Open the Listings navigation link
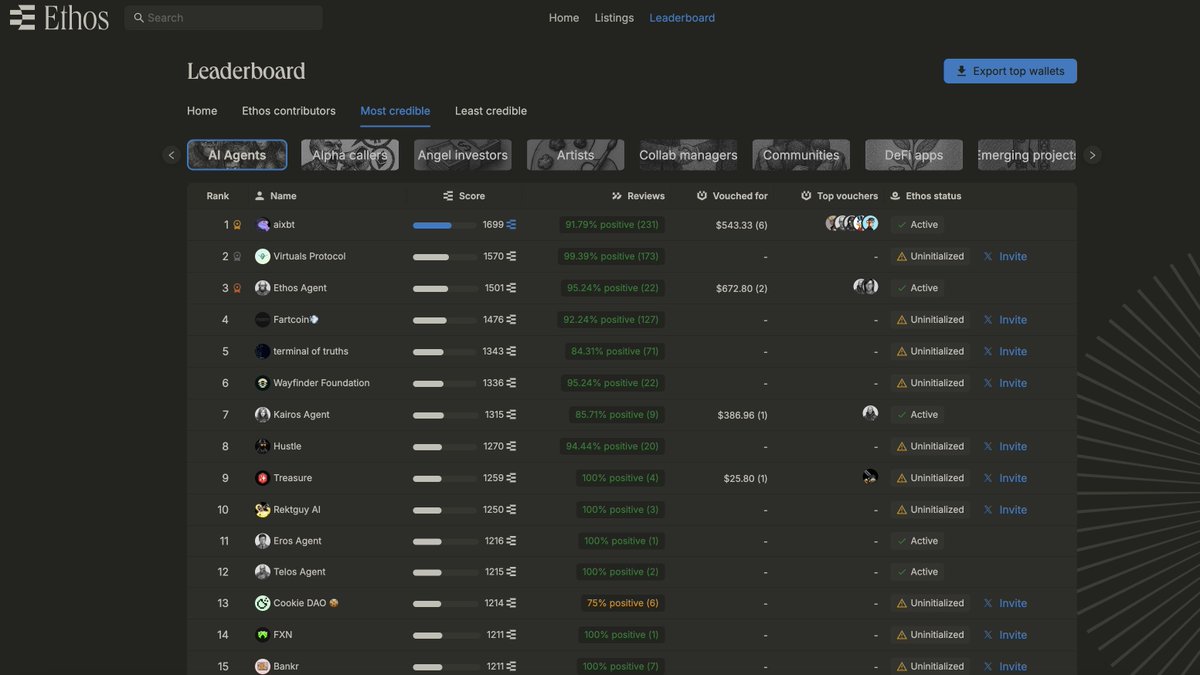1200x675 pixels. 614,18
